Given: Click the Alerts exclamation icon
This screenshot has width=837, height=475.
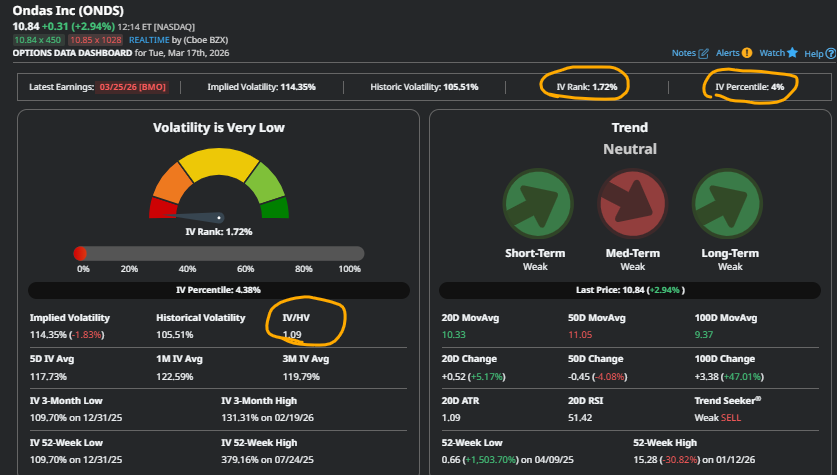Looking at the screenshot, I should tap(747, 53).
